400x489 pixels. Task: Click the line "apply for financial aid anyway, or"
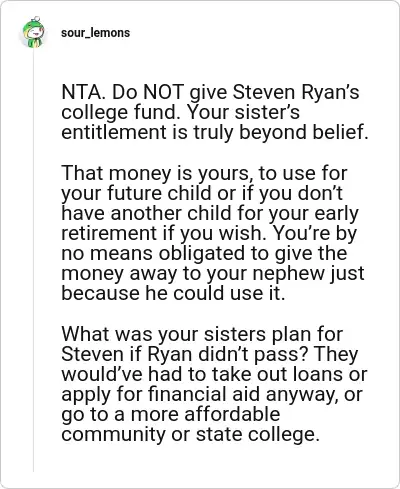tap(212, 394)
